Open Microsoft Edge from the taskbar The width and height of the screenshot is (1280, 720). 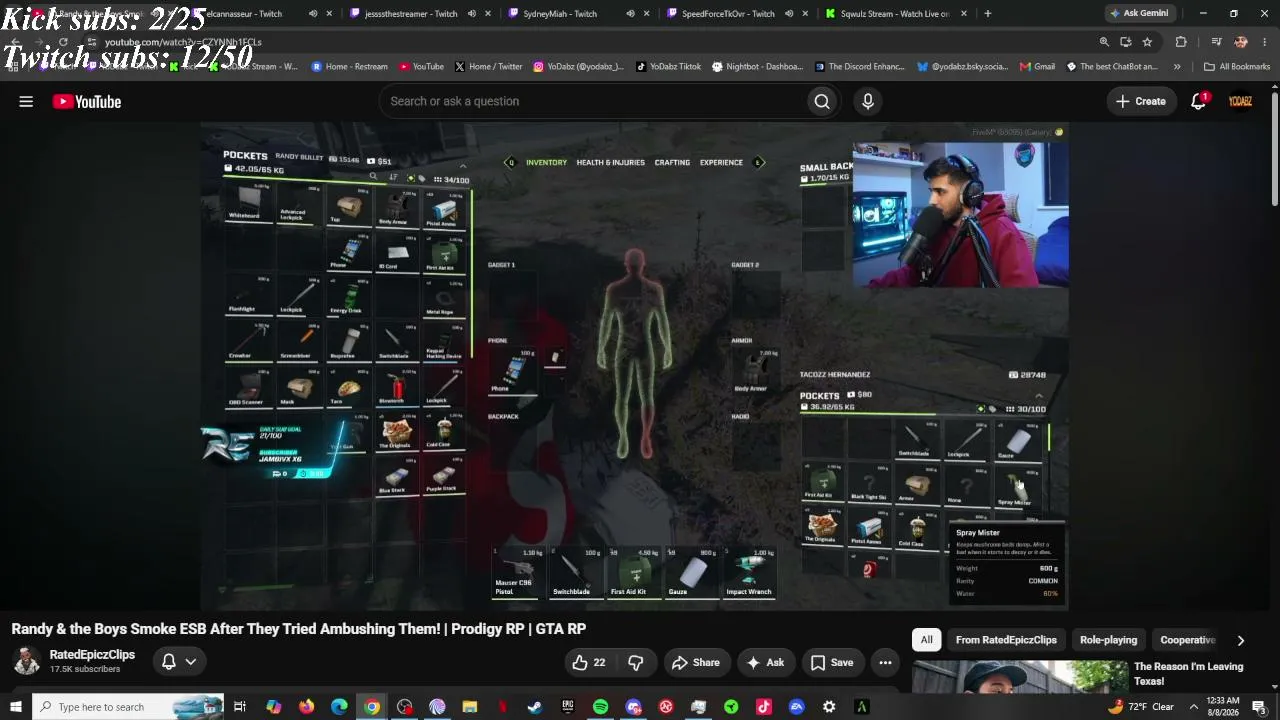339,707
